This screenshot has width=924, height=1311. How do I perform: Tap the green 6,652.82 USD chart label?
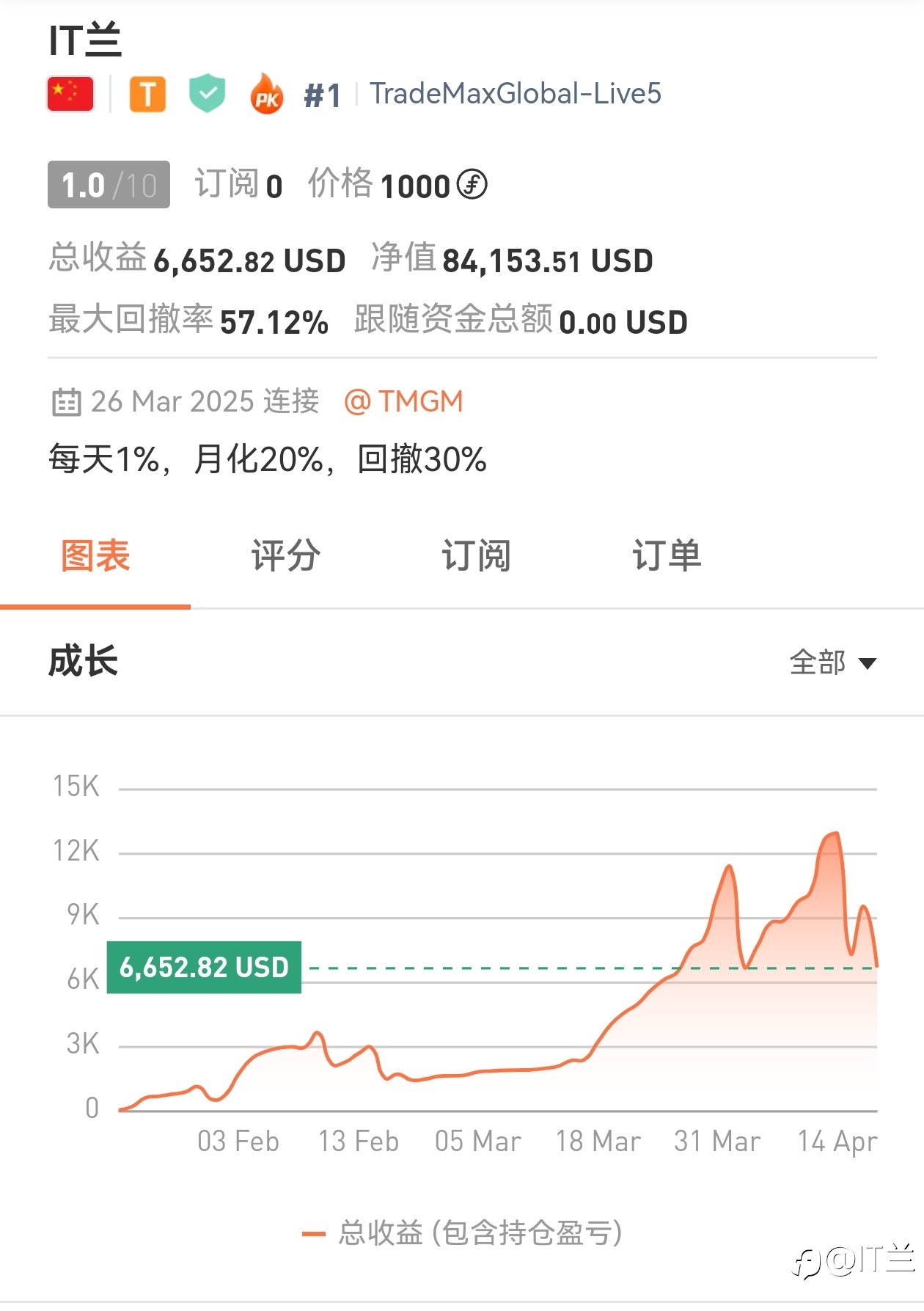pyautogui.click(x=204, y=967)
